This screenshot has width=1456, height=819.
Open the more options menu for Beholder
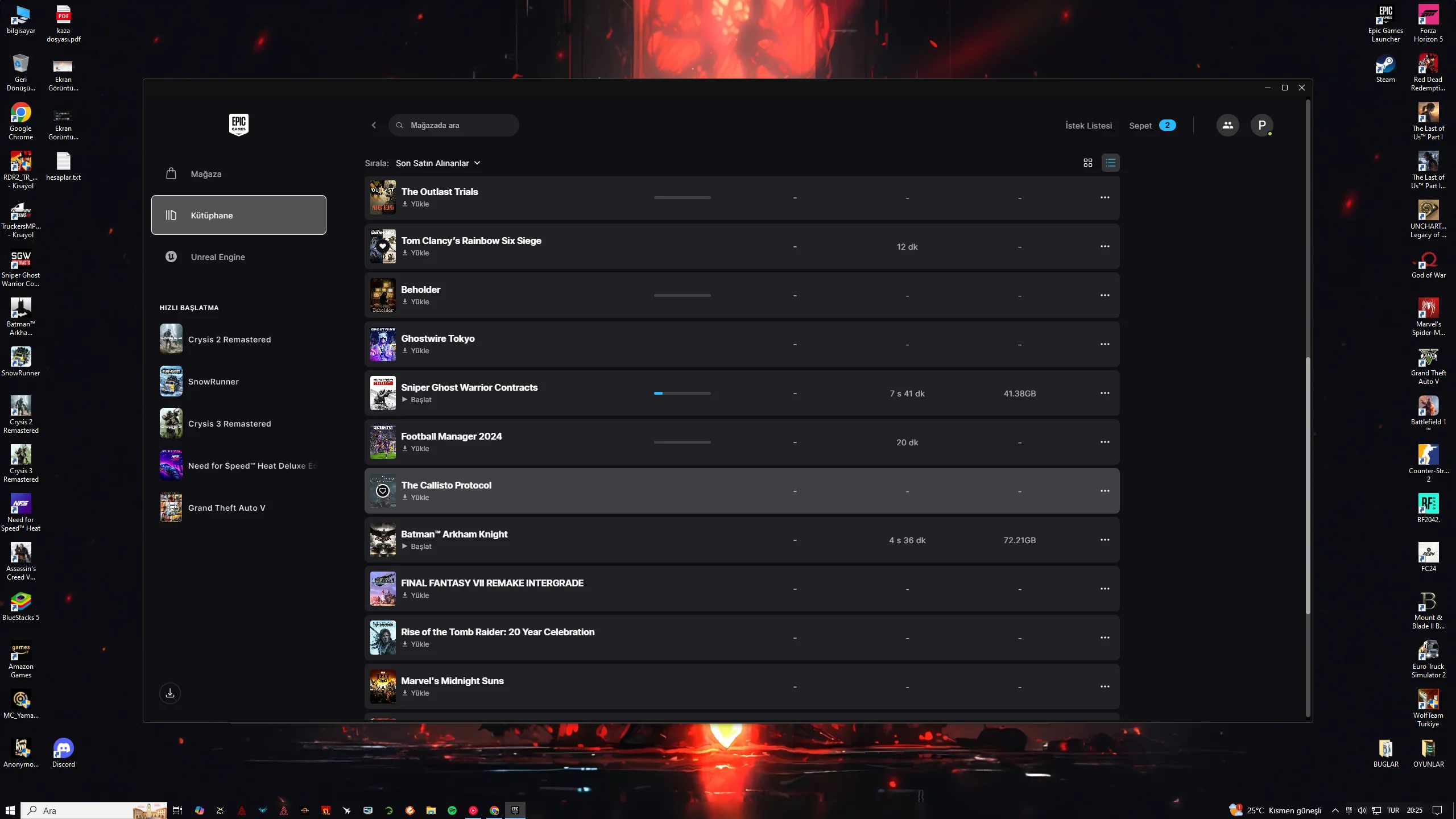pos(1105,295)
